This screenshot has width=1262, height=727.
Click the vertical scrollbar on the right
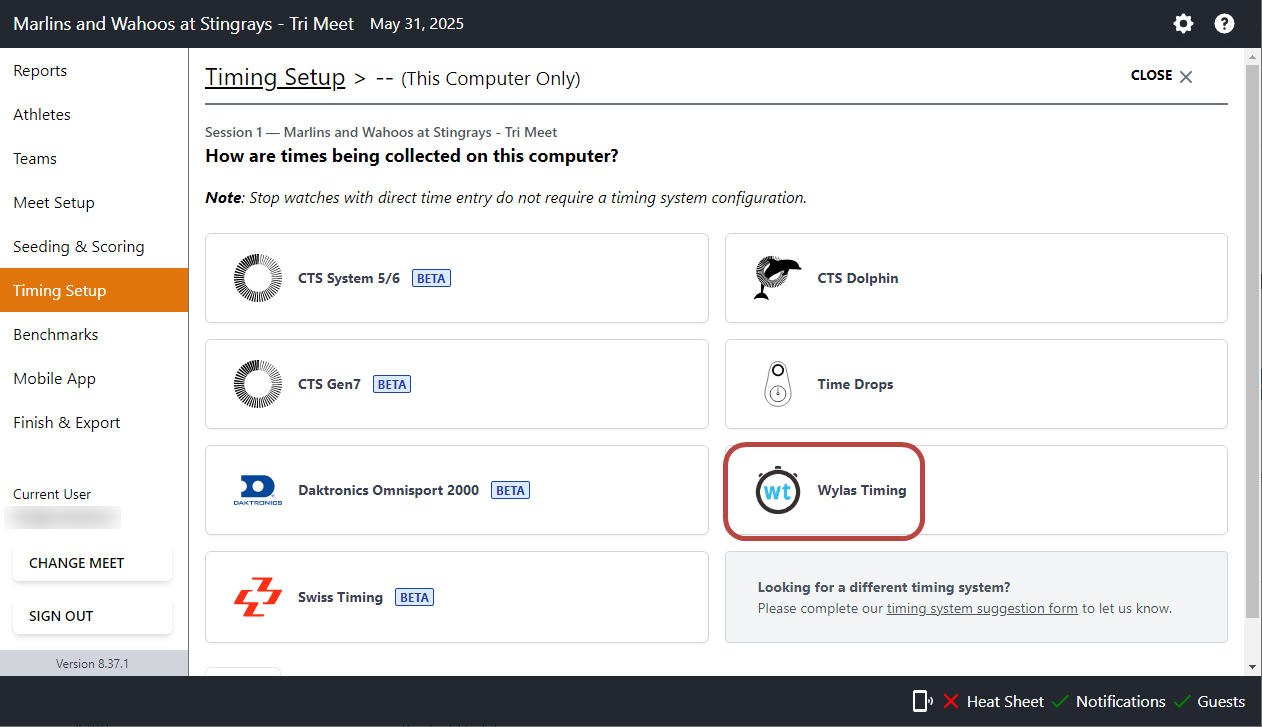1252,360
